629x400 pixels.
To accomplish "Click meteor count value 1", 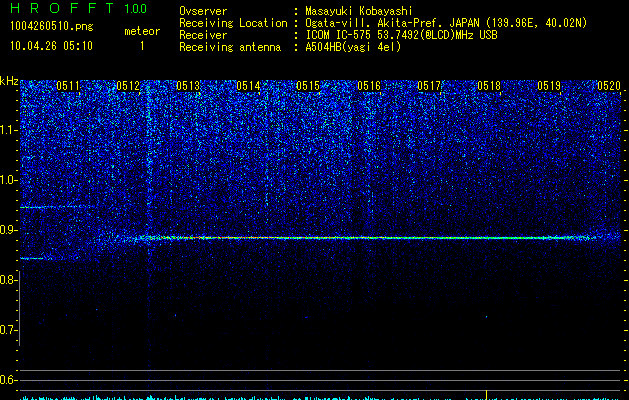I will click(142, 46).
